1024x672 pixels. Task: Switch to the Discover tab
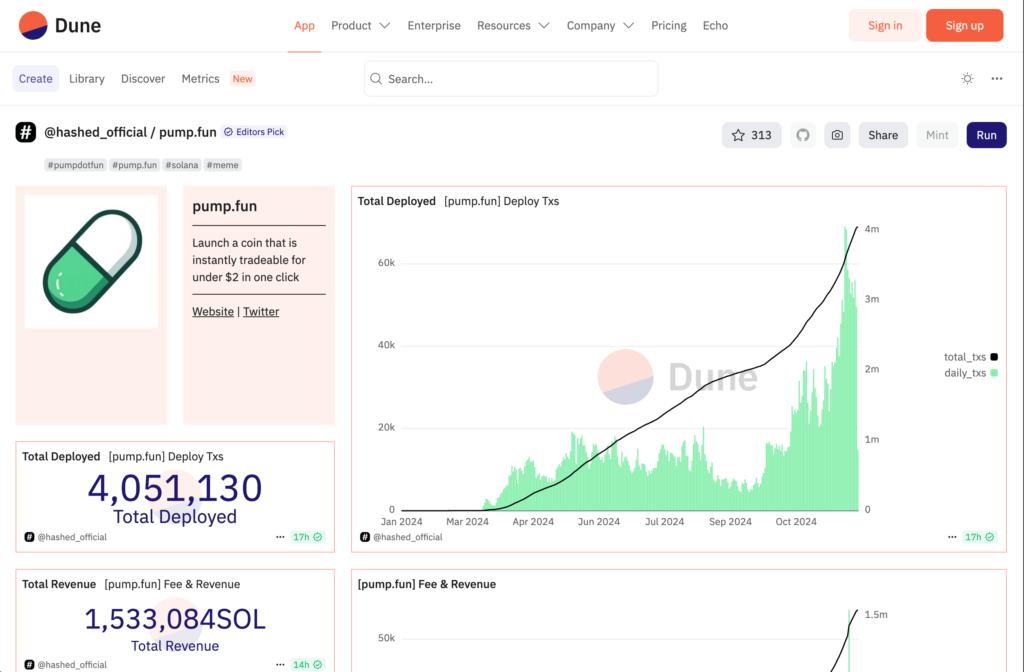(x=143, y=78)
